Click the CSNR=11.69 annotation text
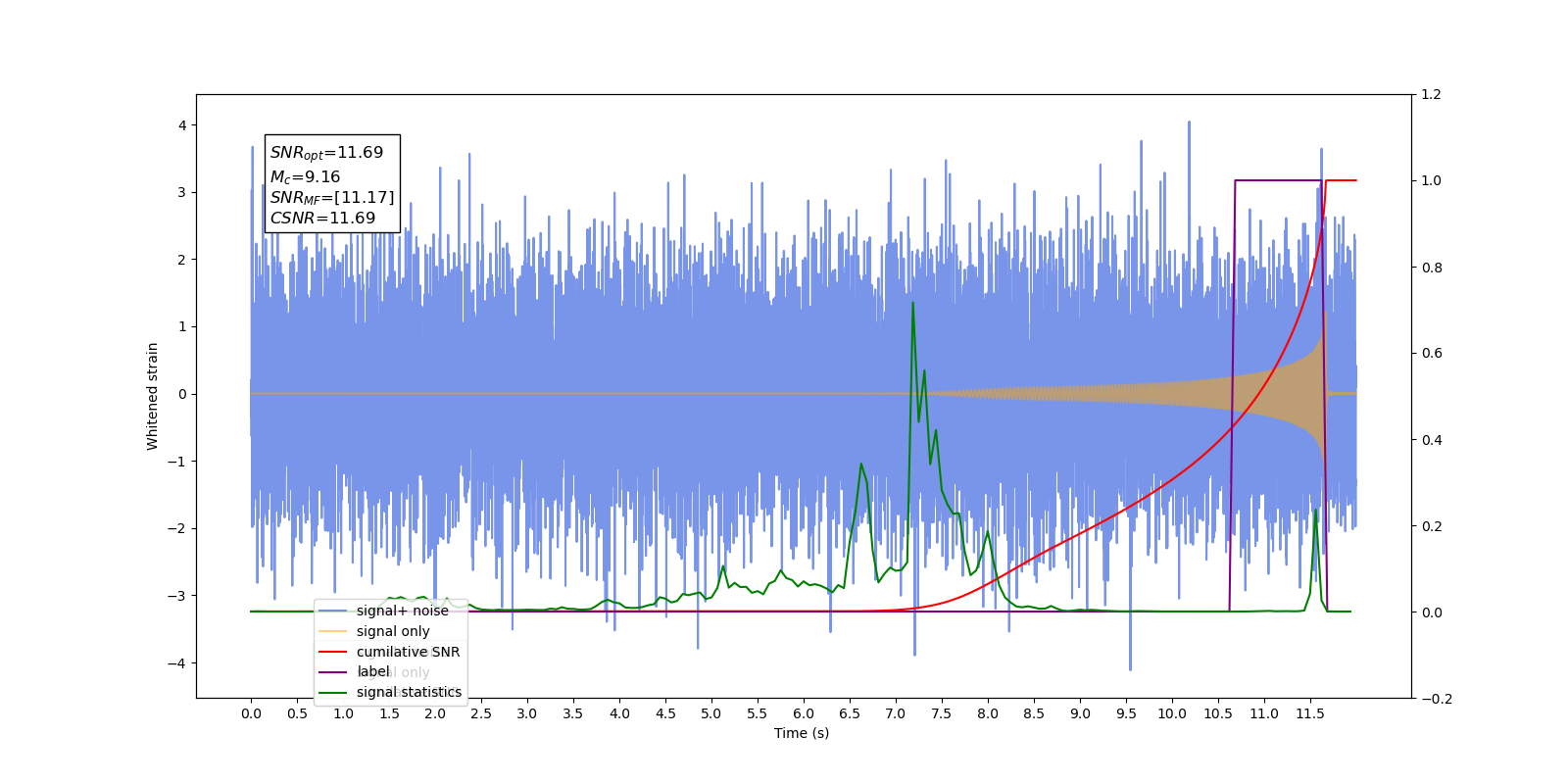 pos(322,218)
